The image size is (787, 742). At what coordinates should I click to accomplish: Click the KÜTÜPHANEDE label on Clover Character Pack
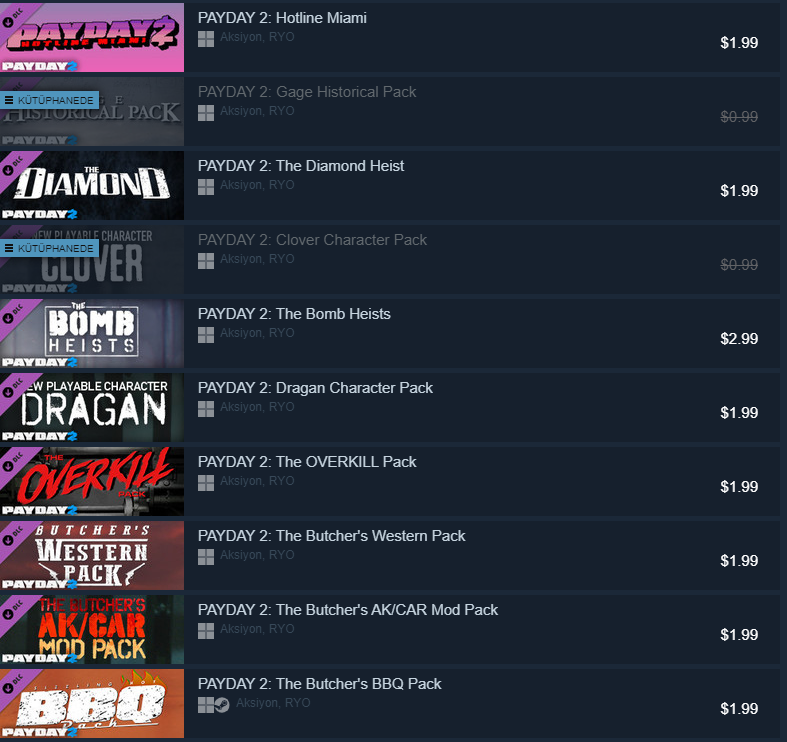pyautogui.click(x=49, y=249)
